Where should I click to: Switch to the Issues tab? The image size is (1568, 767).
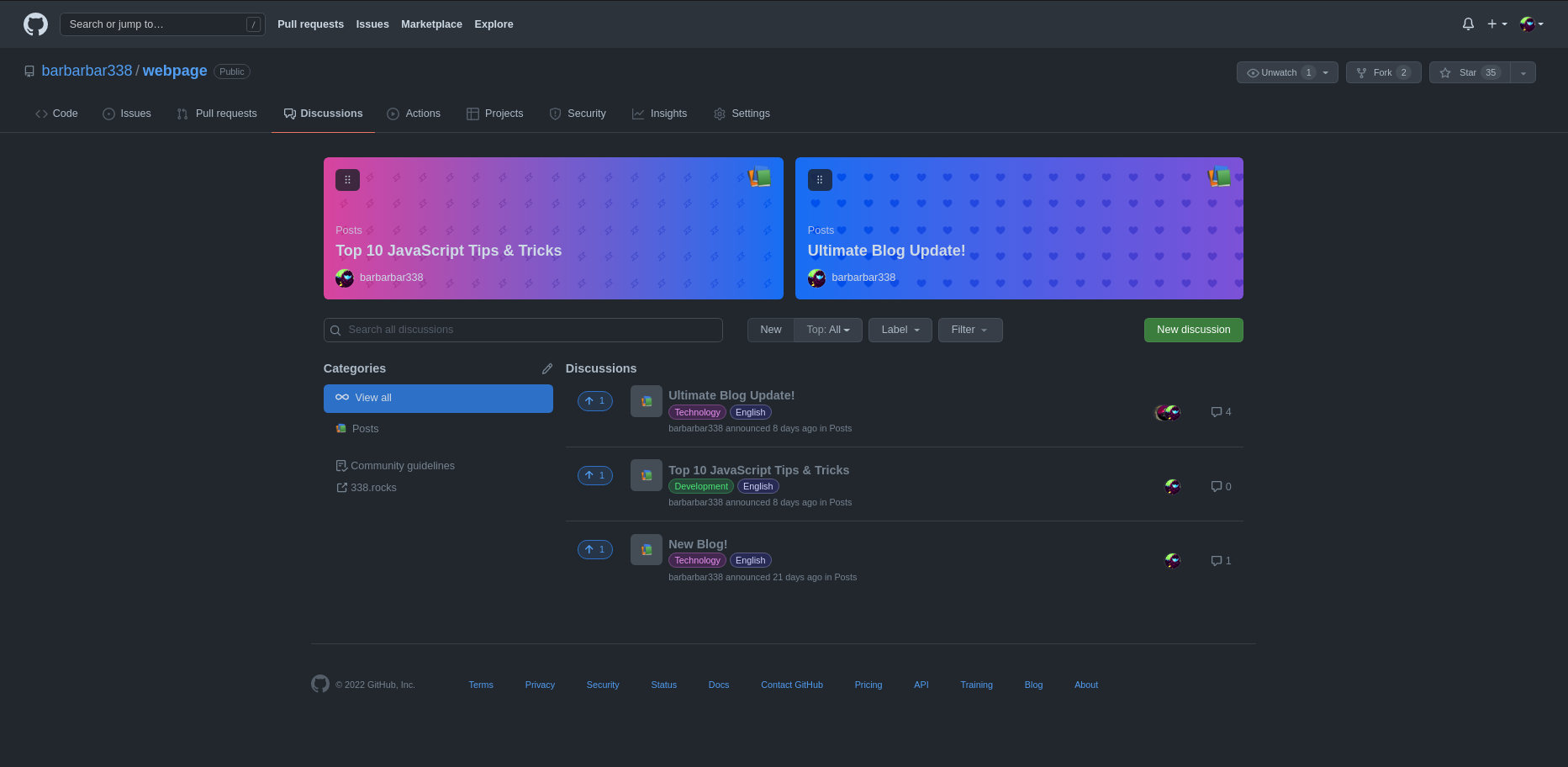coord(127,114)
